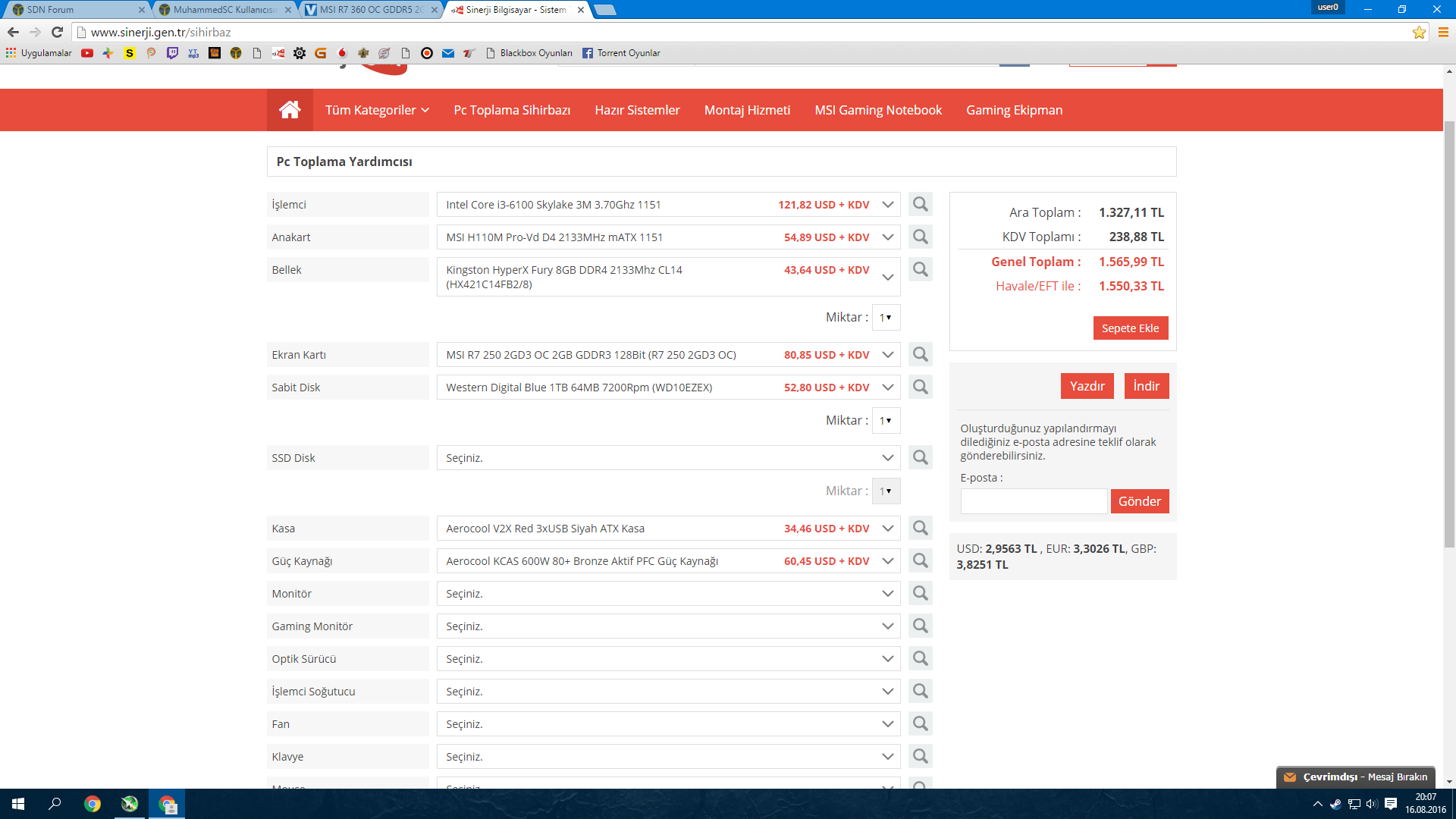The image size is (1456, 819).
Task: Open Hazır Sistemler menu item
Action: coord(637,110)
